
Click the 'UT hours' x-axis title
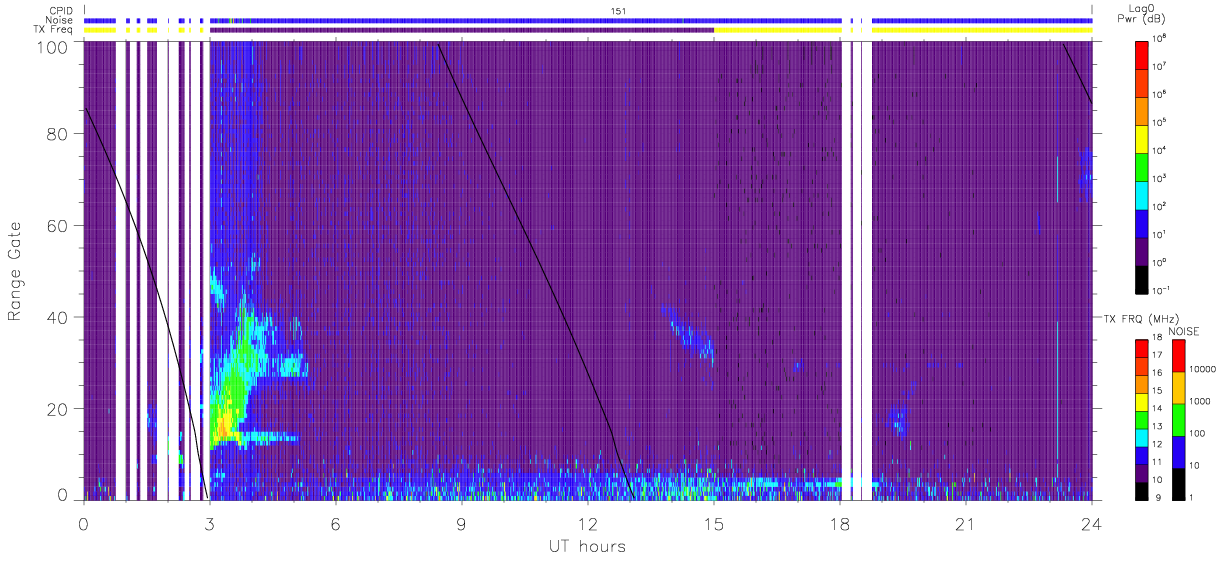pos(586,546)
